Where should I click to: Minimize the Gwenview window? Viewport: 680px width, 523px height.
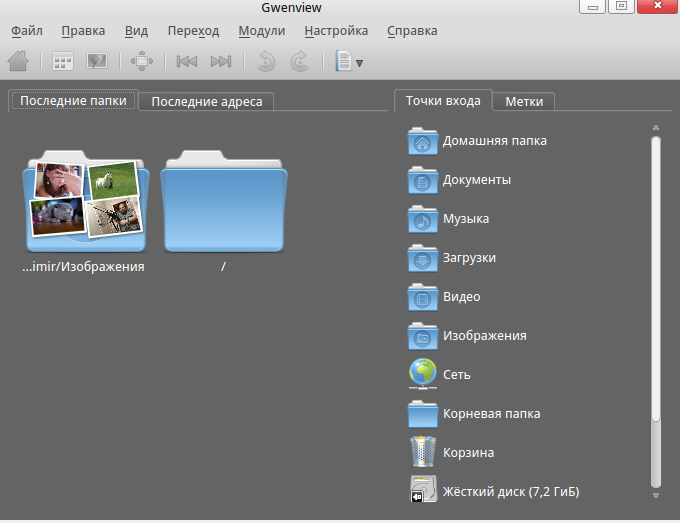tap(592, 7)
